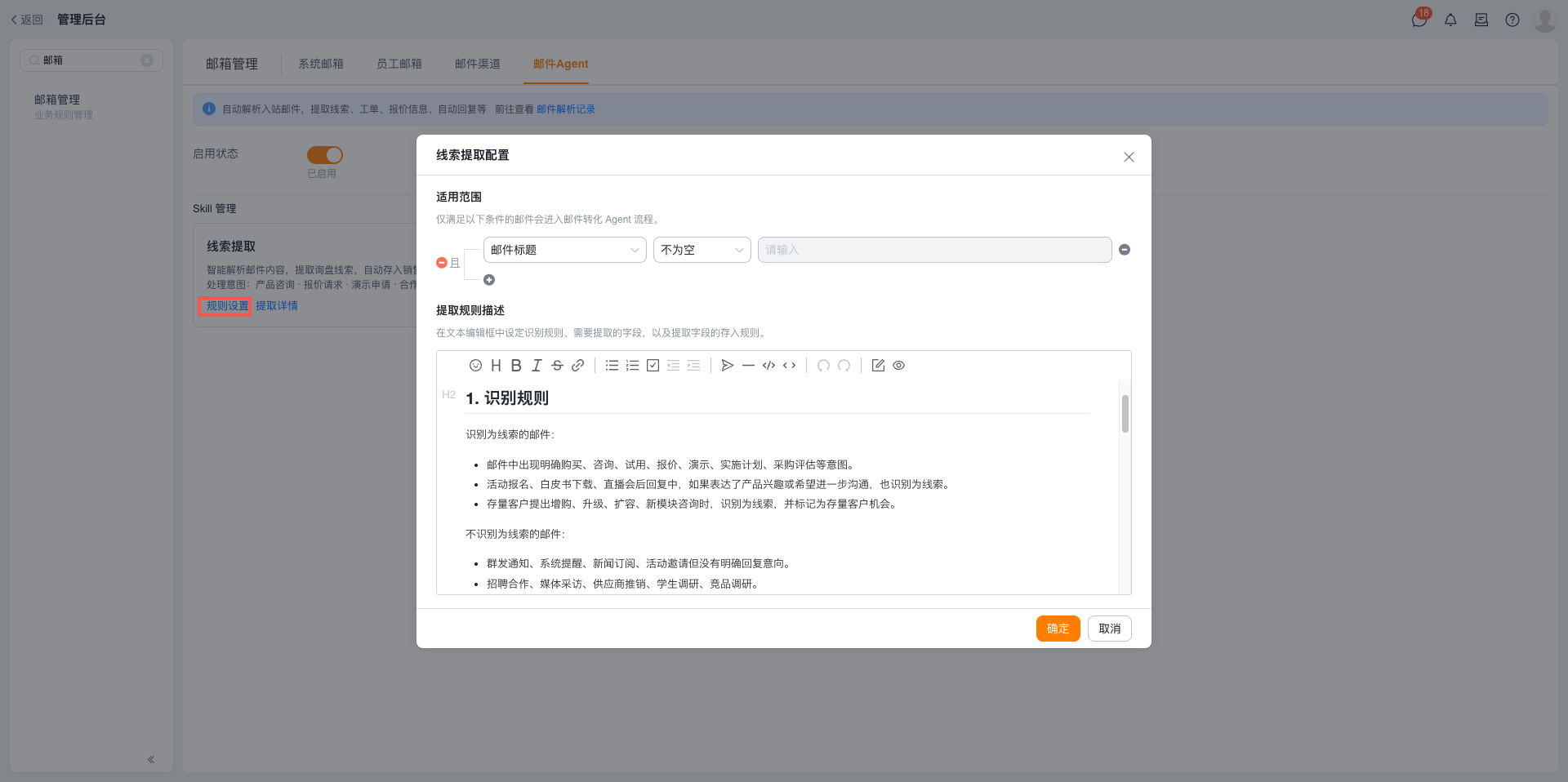Apply strikethrough in the rule editor
Image resolution: width=1568 pixels, height=782 pixels.
click(x=557, y=366)
